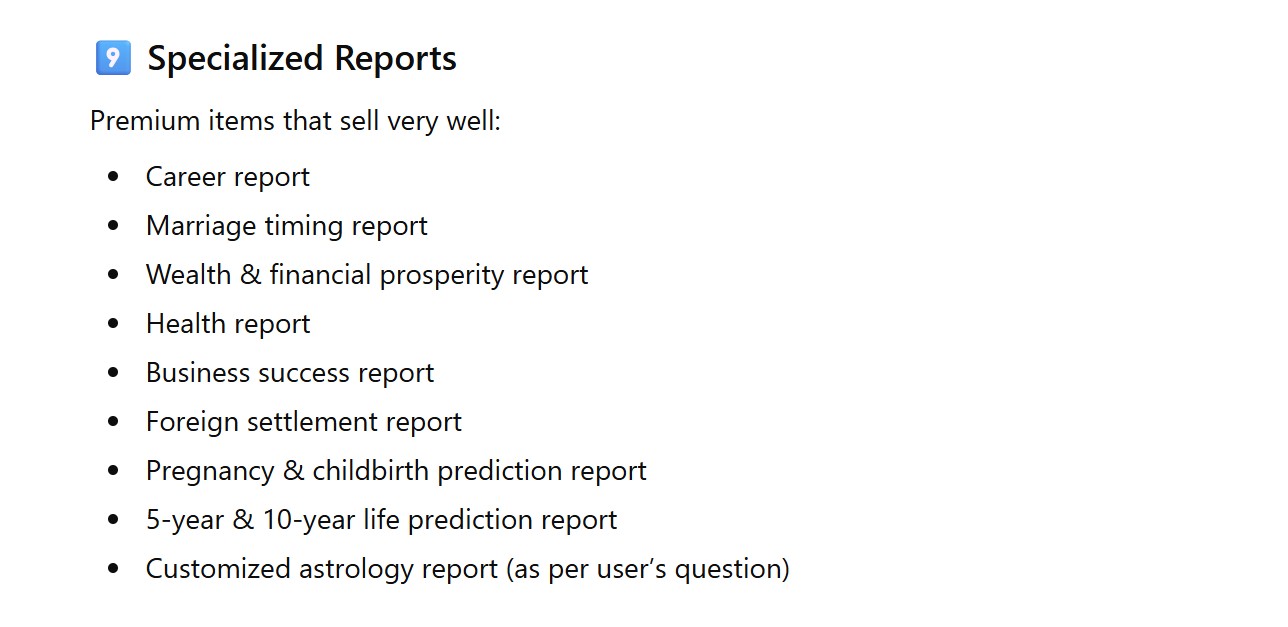Screen dimensions: 1288x627
Task: Click the text 'Premium items that sell very well:'
Action: (x=295, y=121)
